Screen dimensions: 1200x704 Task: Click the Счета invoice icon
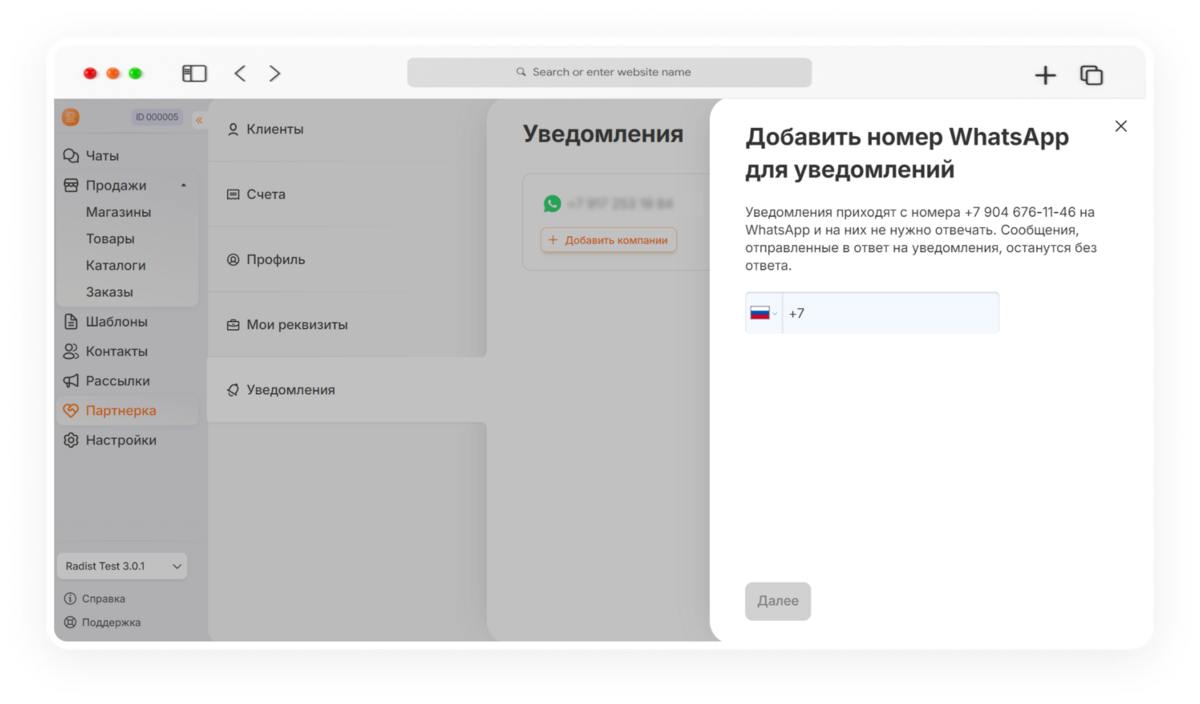click(x=233, y=194)
